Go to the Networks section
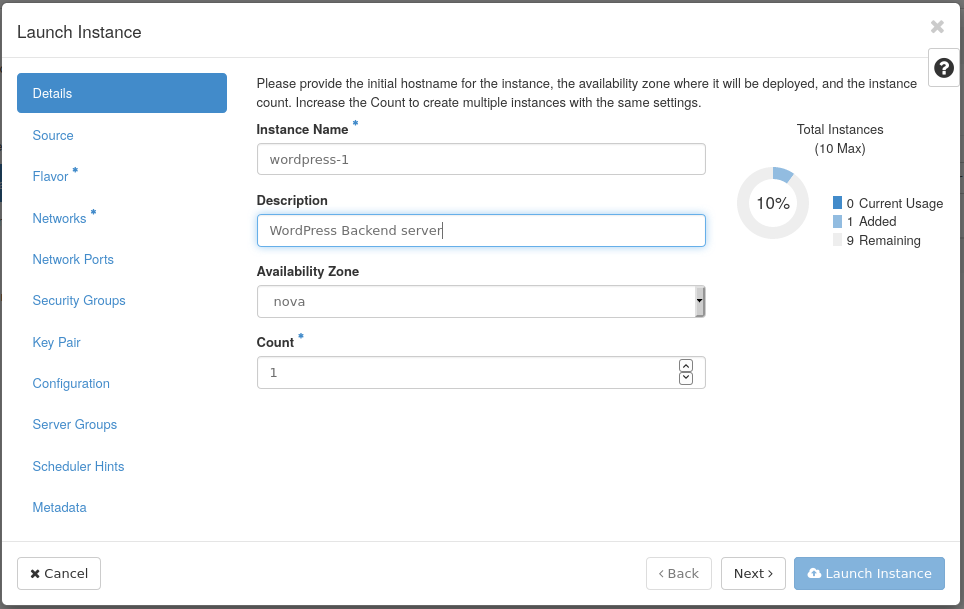This screenshot has width=964, height=609. tap(60, 218)
